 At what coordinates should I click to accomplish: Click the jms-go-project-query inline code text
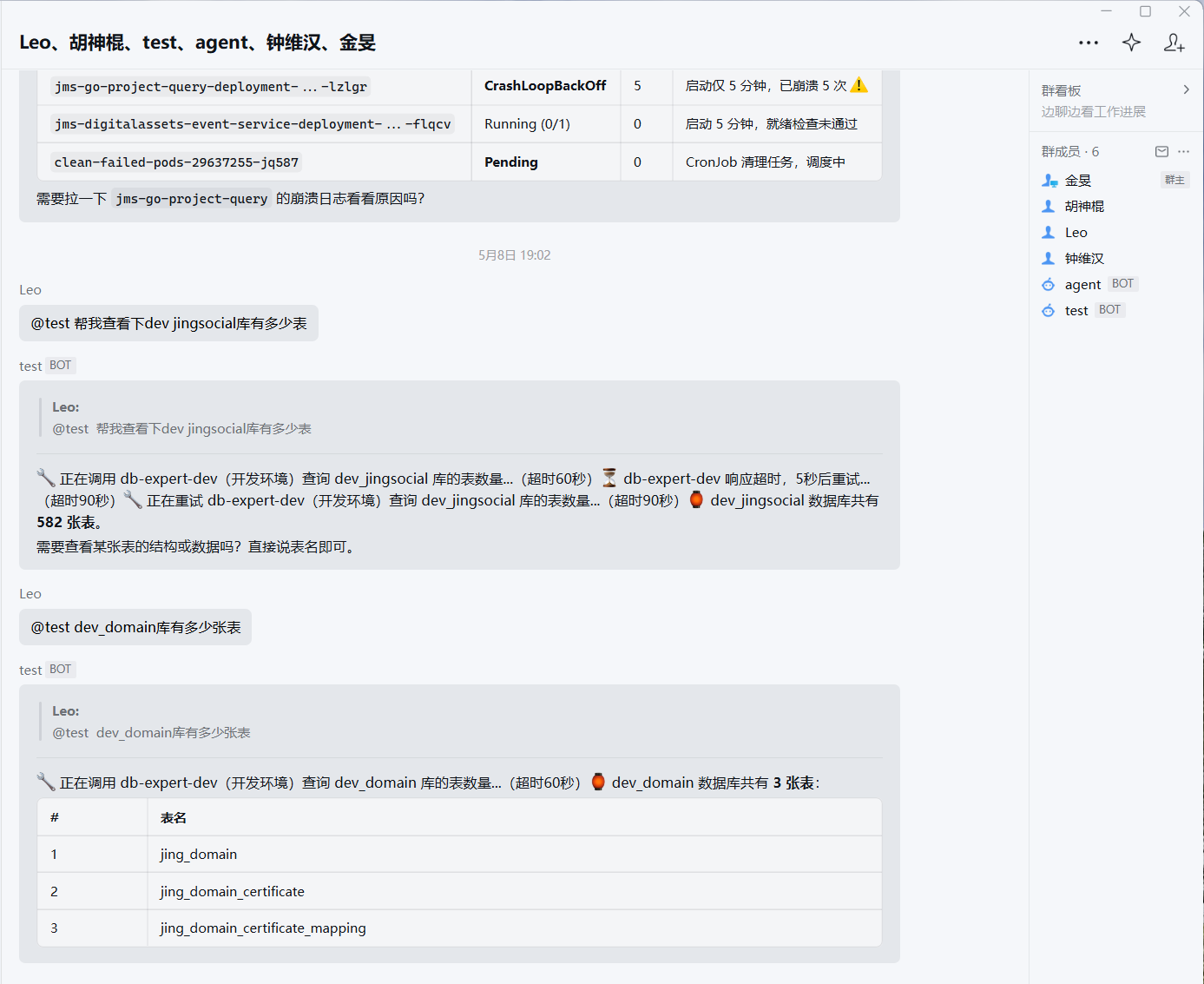coord(192,199)
